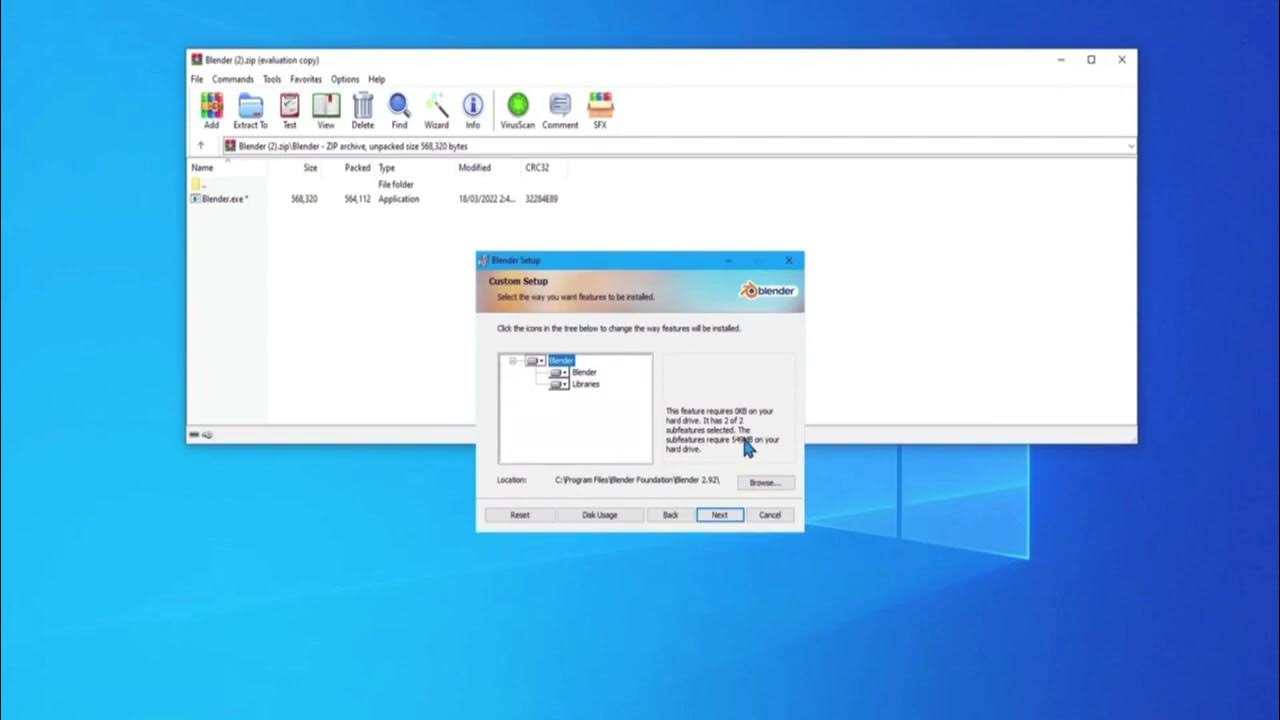Open root Blender feature install dropdown
This screenshot has height=720, width=1280.
pos(536,361)
